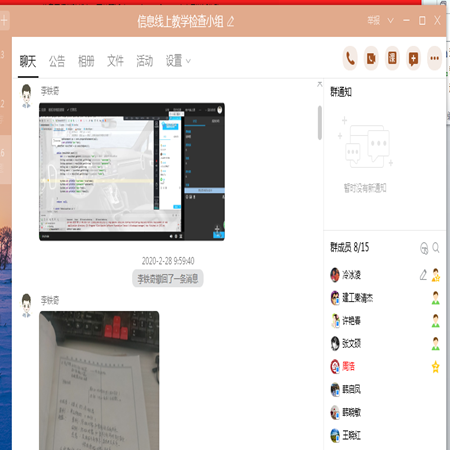Viewport: 450px width, 450px height.
Task: Edit the group name with pencil icon
Action: pos(231,22)
